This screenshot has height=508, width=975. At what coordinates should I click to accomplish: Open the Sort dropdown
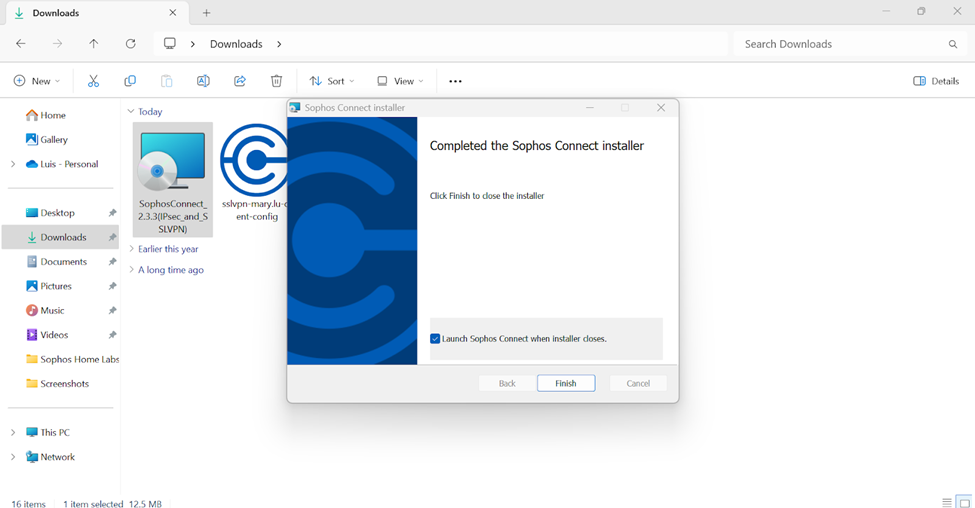332,81
